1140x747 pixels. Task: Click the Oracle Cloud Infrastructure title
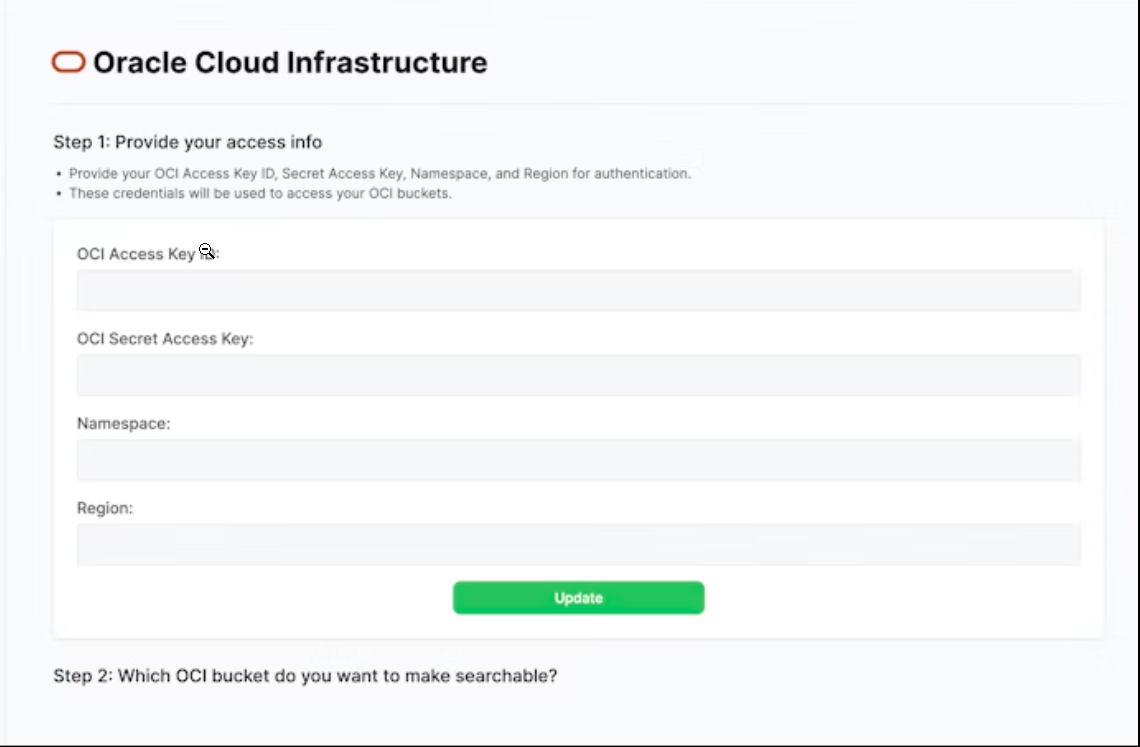289,62
